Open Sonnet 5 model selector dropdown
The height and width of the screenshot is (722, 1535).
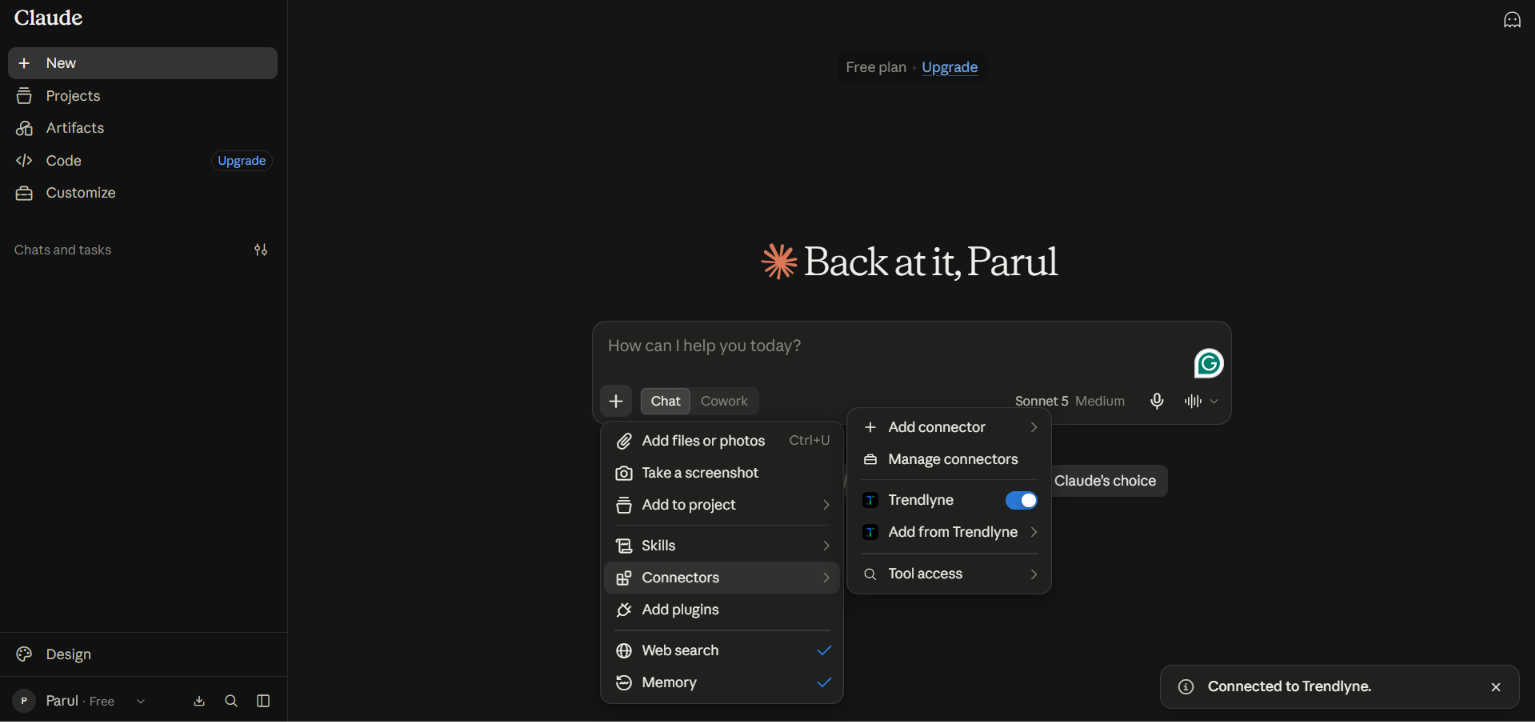(x=1069, y=401)
